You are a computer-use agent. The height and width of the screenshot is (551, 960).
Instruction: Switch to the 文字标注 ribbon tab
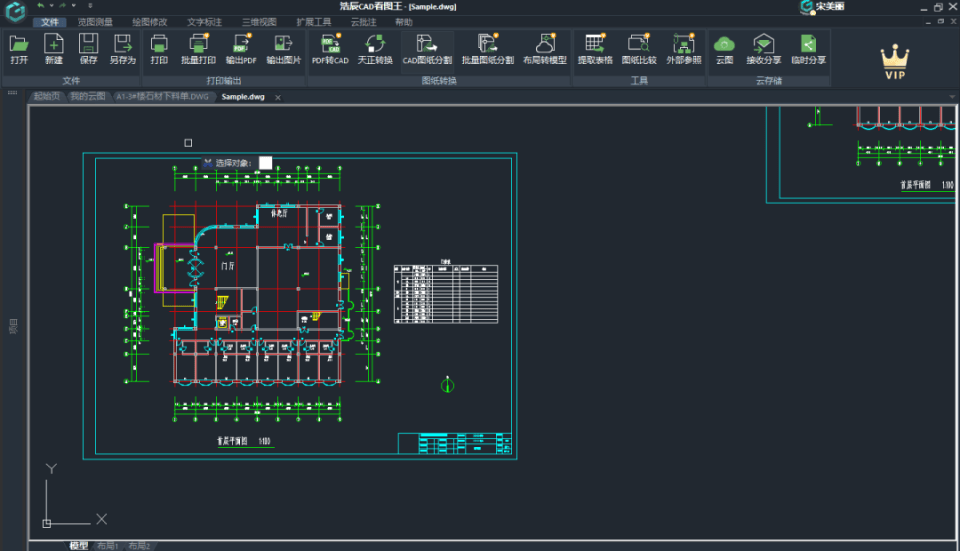[x=204, y=22]
